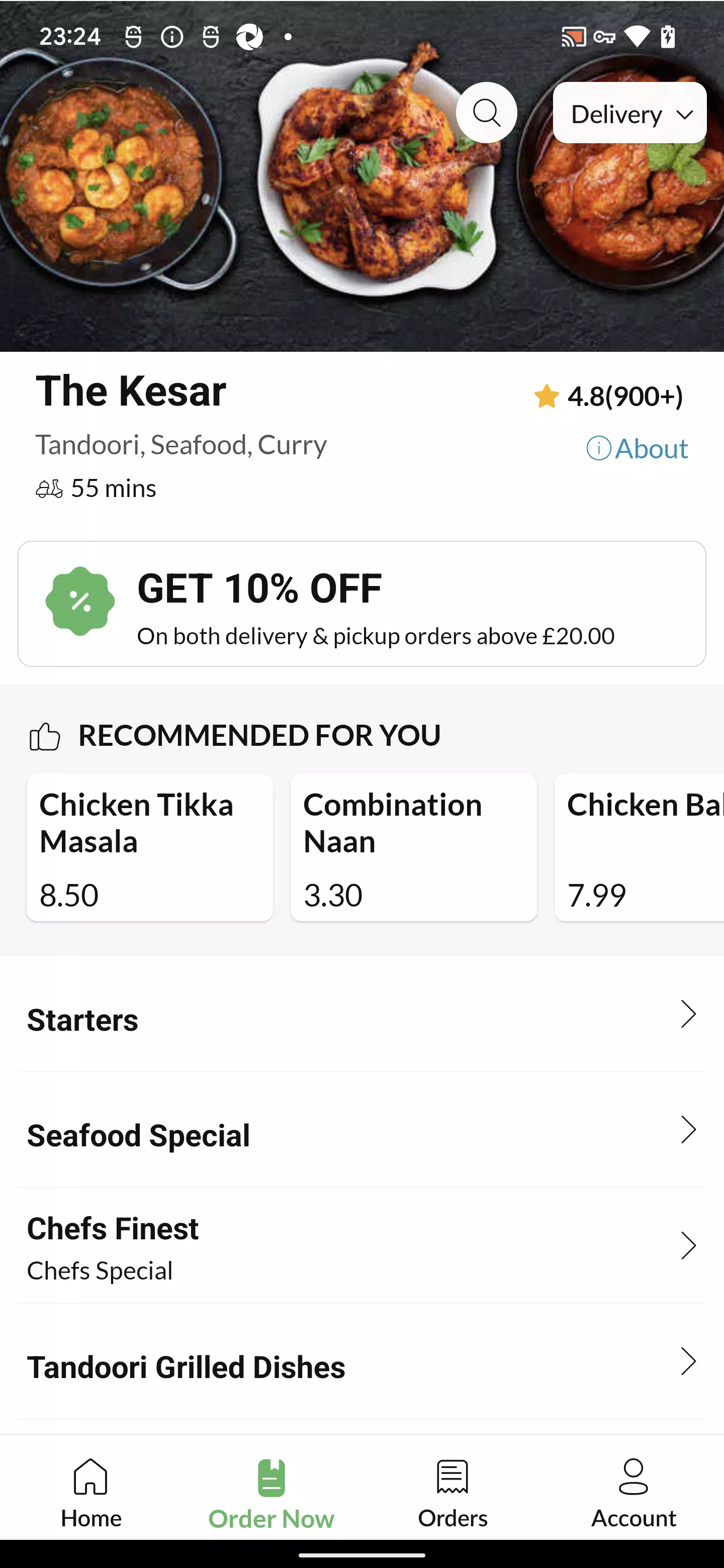Select the Chicken Tikka Masala card
The height and width of the screenshot is (1568, 724).
coord(150,847)
